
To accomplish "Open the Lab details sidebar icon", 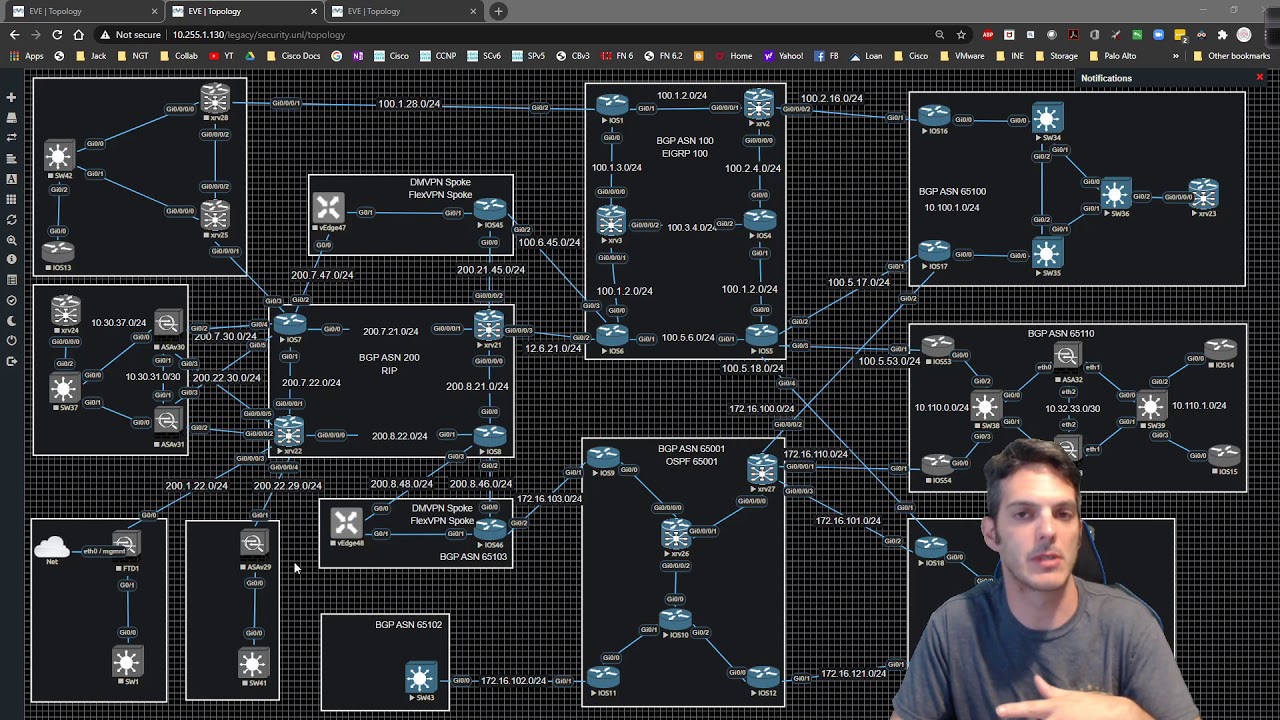I will 11,280.
